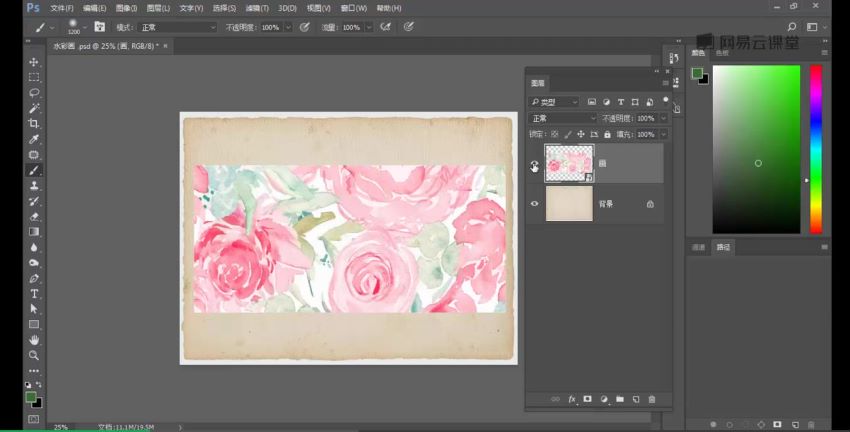The height and width of the screenshot is (432, 850).
Task: Expand layer fill 填充 arrow
Action: tap(664, 134)
